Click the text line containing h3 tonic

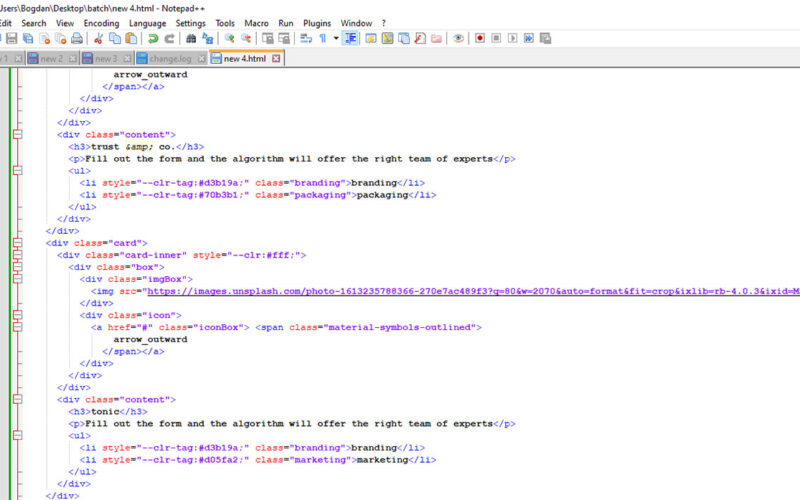point(108,411)
